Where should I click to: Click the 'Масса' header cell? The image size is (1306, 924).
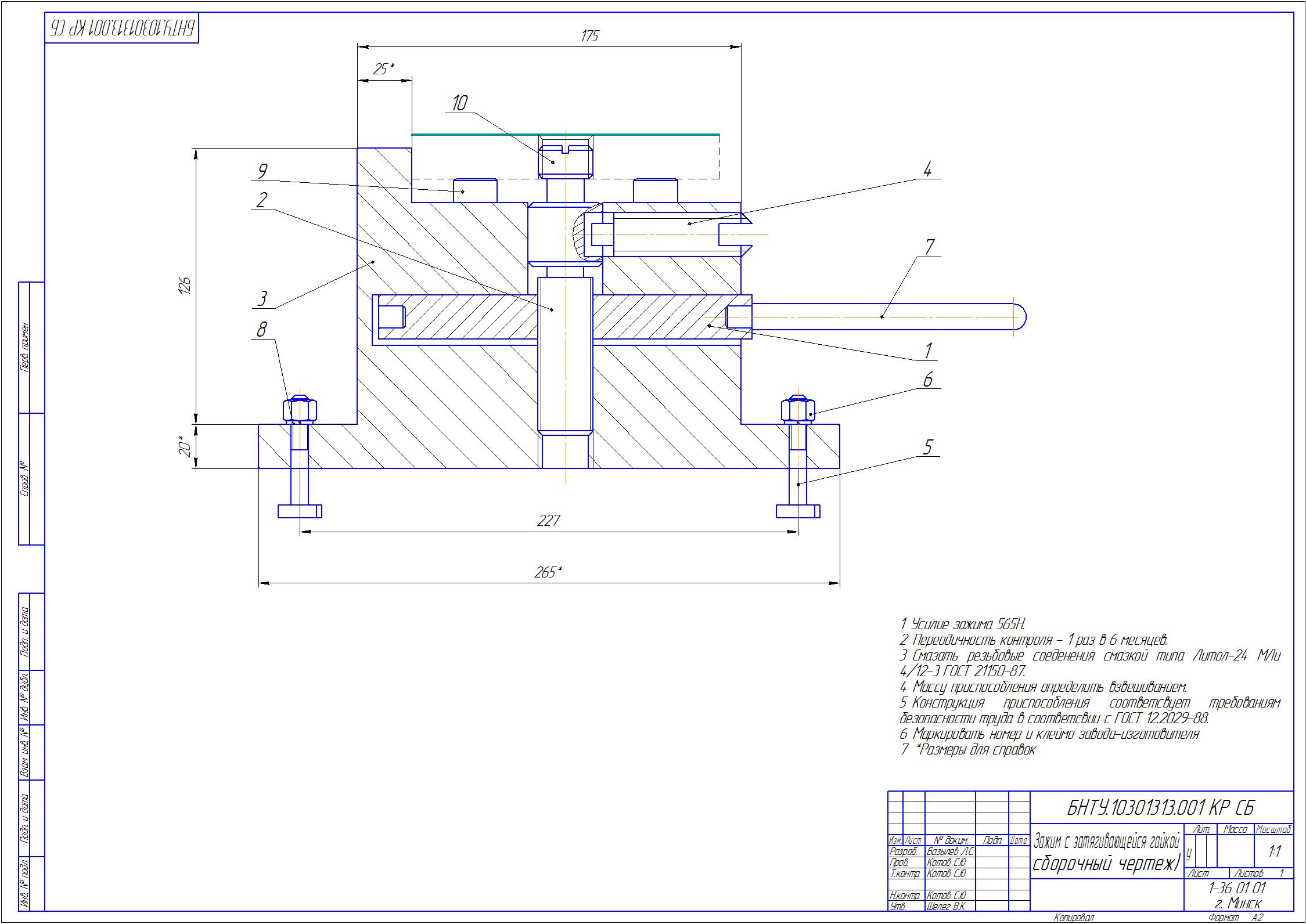(x=1235, y=829)
